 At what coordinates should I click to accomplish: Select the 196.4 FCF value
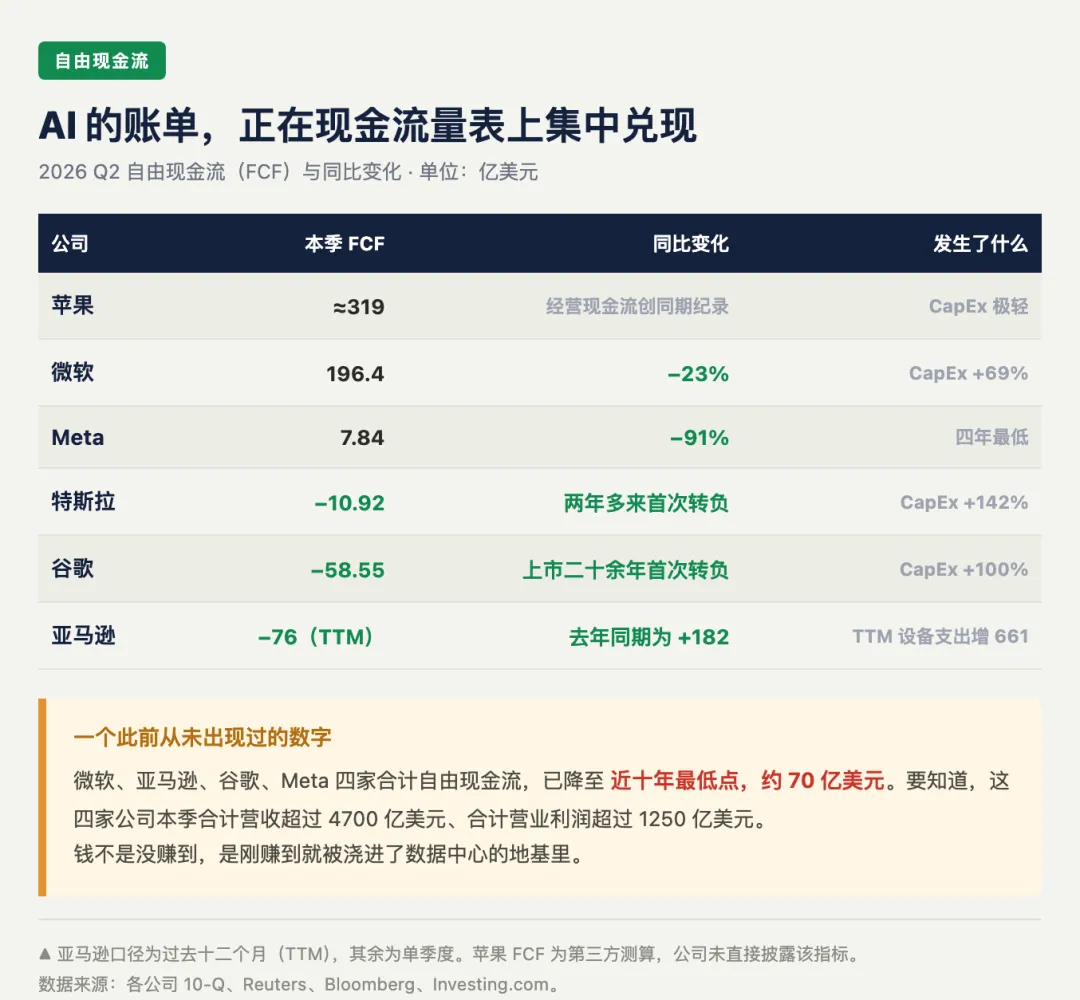[x=355, y=373]
